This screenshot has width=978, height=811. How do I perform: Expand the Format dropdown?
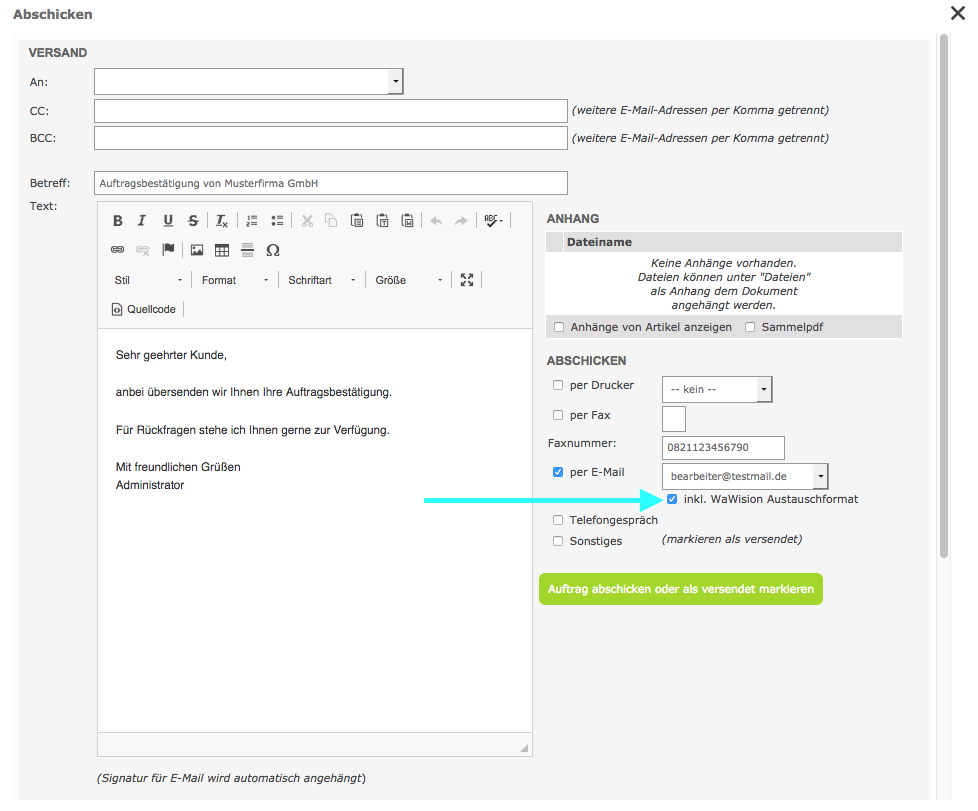click(x=235, y=280)
